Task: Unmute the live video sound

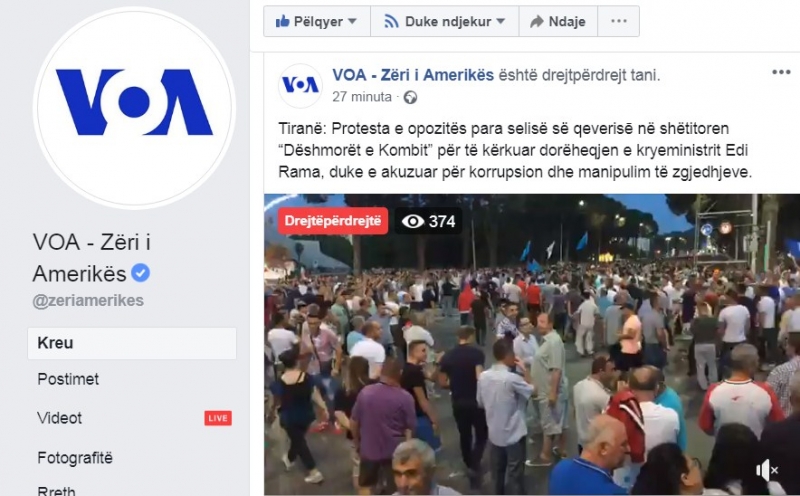Action: click(767, 470)
